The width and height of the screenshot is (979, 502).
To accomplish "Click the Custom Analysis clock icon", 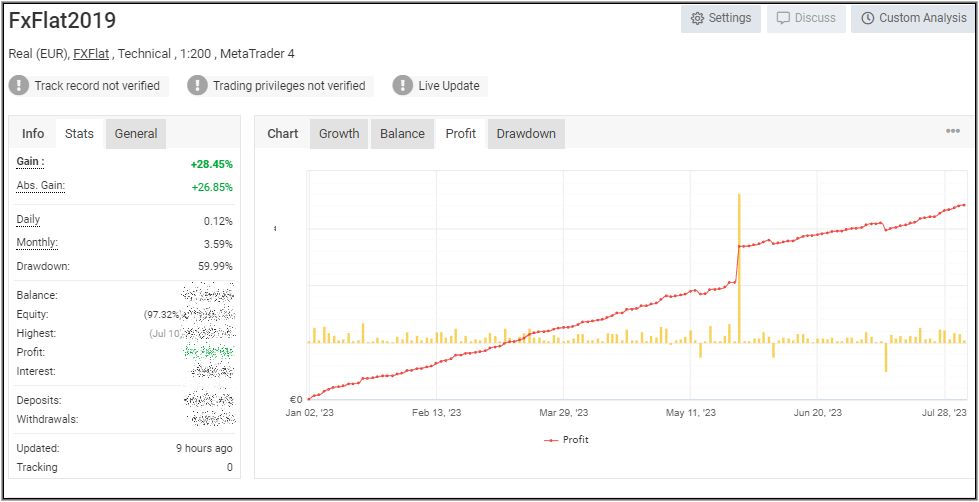I will coord(867,18).
